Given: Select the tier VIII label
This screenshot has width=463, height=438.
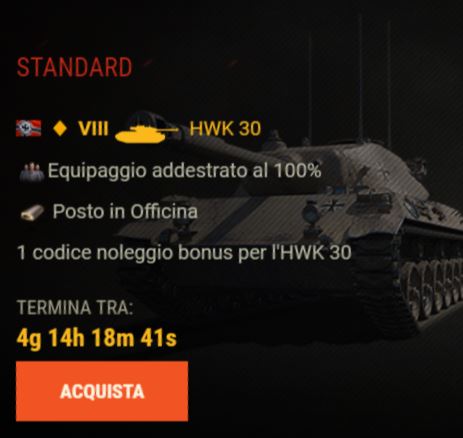Looking at the screenshot, I should pyautogui.click(x=93, y=128).
